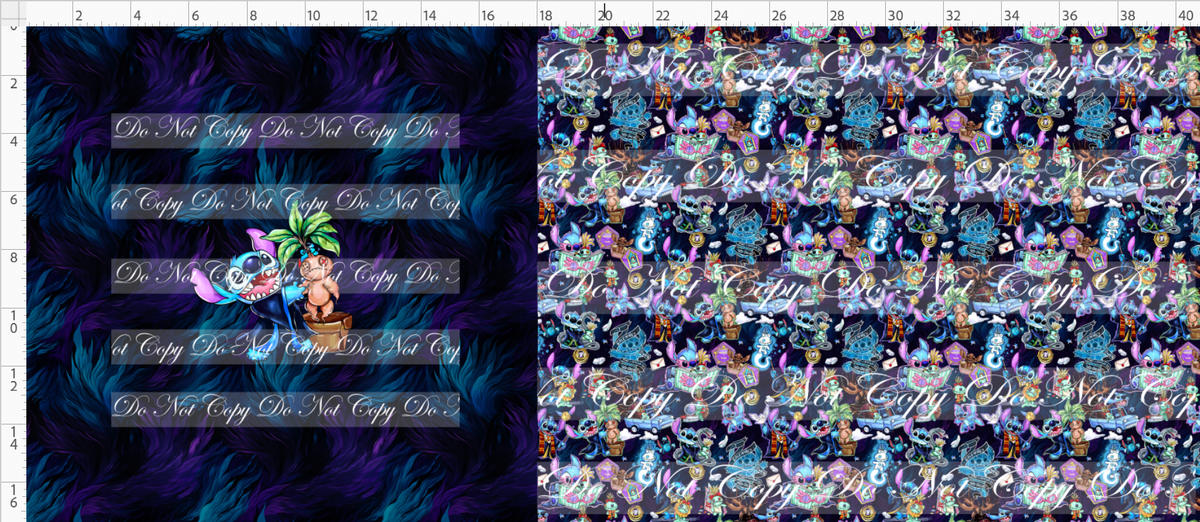Click the 4 mark on the left vertical ruler
The width and height of the screenshot is (1200, 522).
tap(14, 142)
